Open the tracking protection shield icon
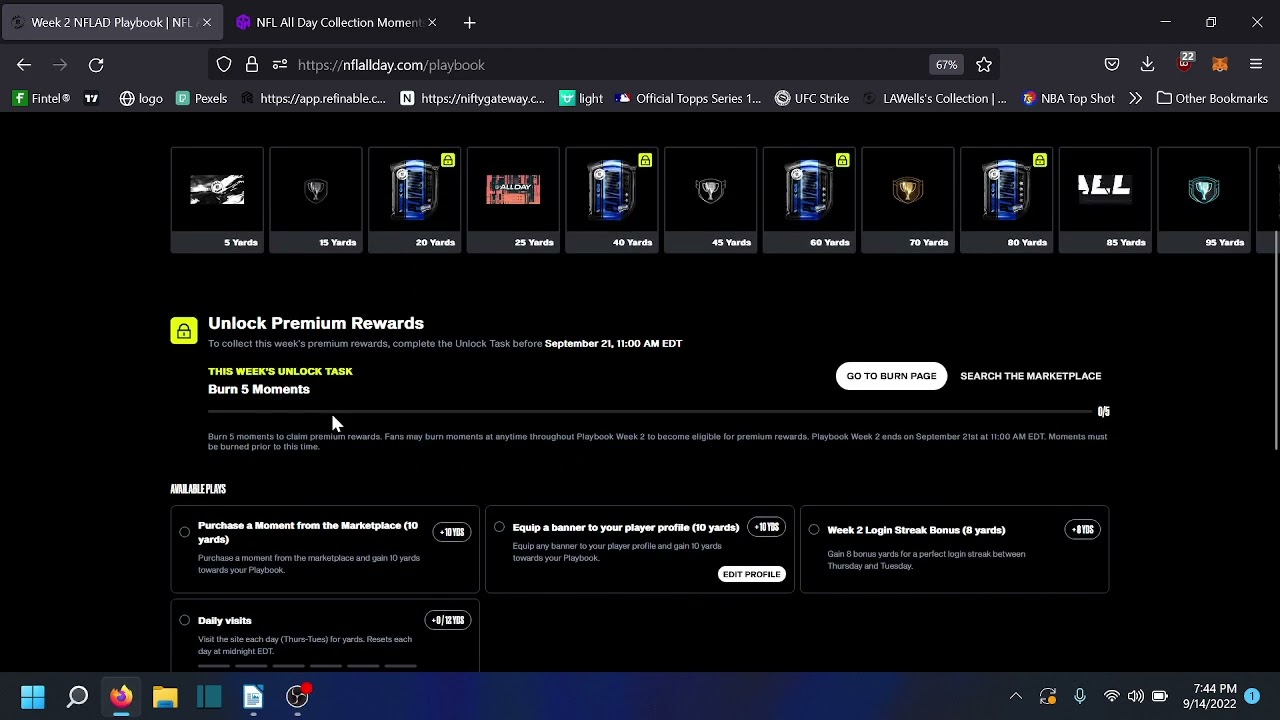The width and height of the screenshot is (1280, 720). (224, 65)
